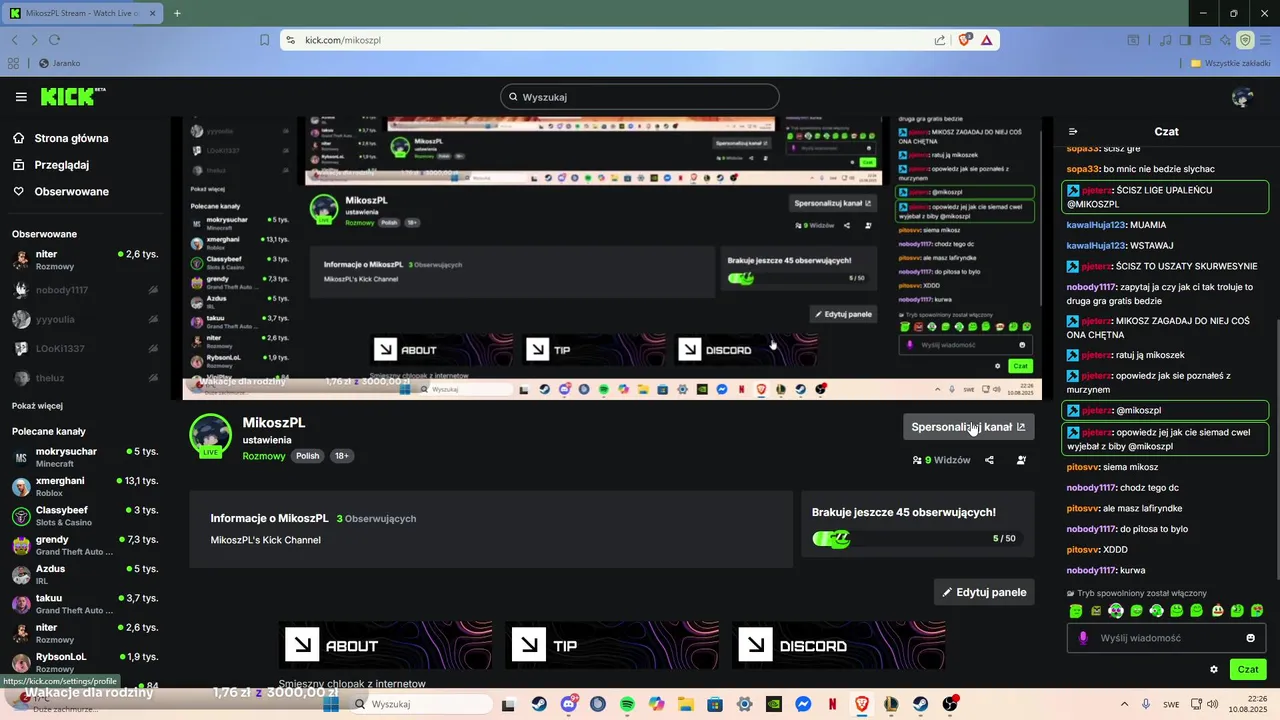Click the Brave Rewards triangle icon
The height and width of the screenshot is (720, 1280).
click(987, 40)
